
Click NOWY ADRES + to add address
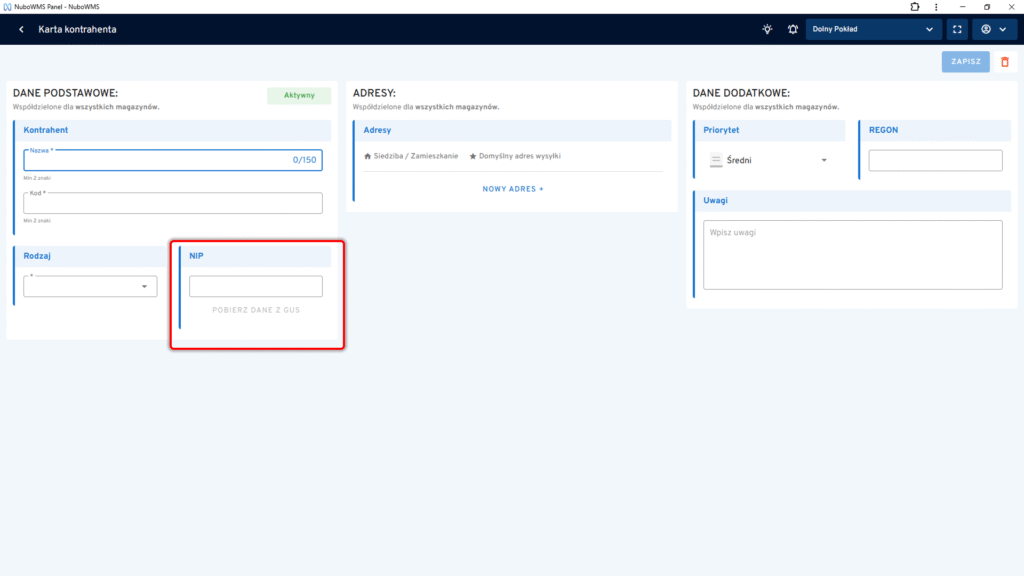513,189
